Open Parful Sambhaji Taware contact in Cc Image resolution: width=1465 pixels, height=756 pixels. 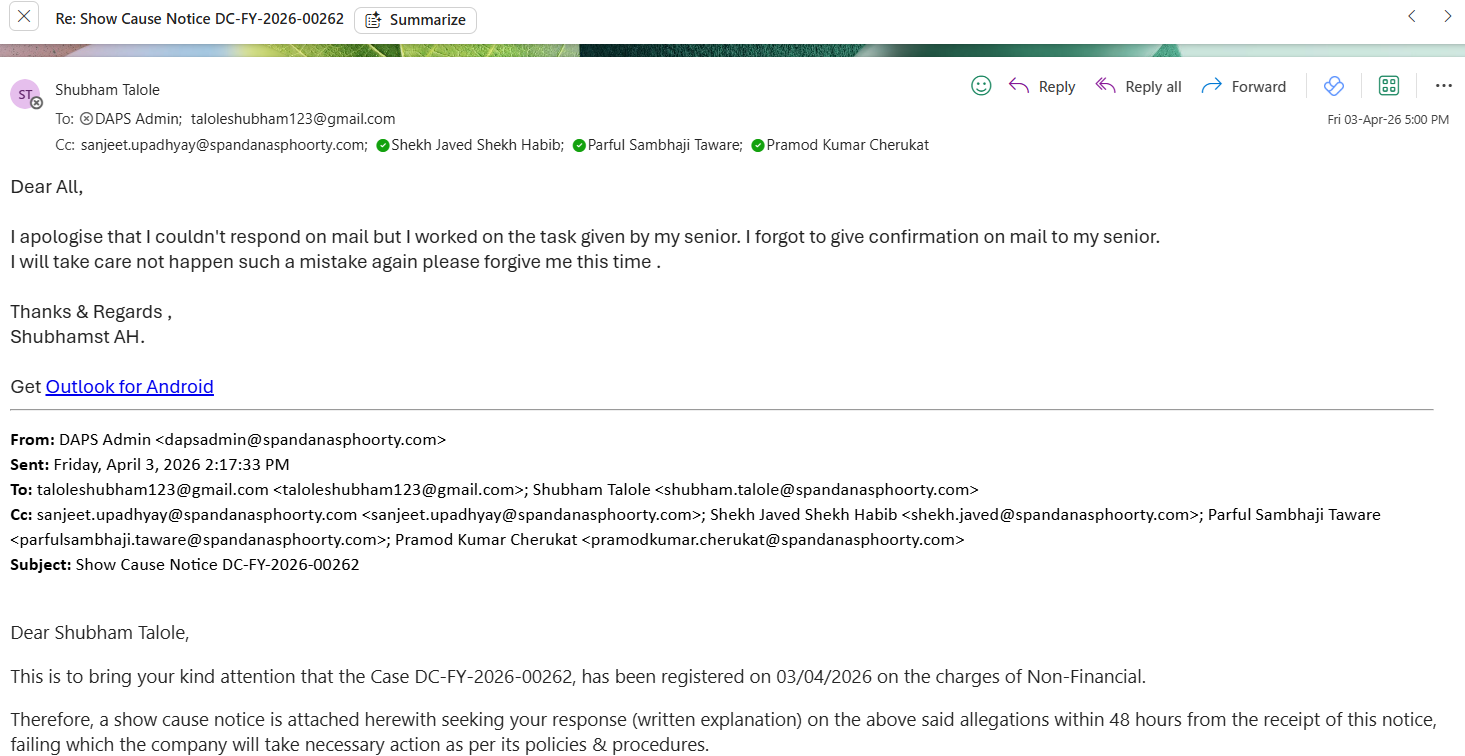(x=664, y=145)
